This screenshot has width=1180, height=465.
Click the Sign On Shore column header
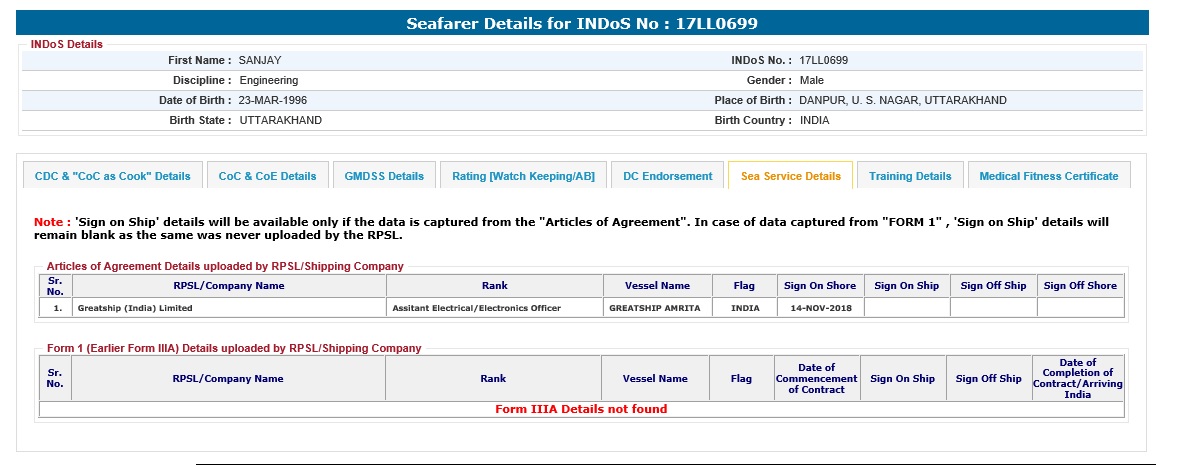tap(820, 286)
